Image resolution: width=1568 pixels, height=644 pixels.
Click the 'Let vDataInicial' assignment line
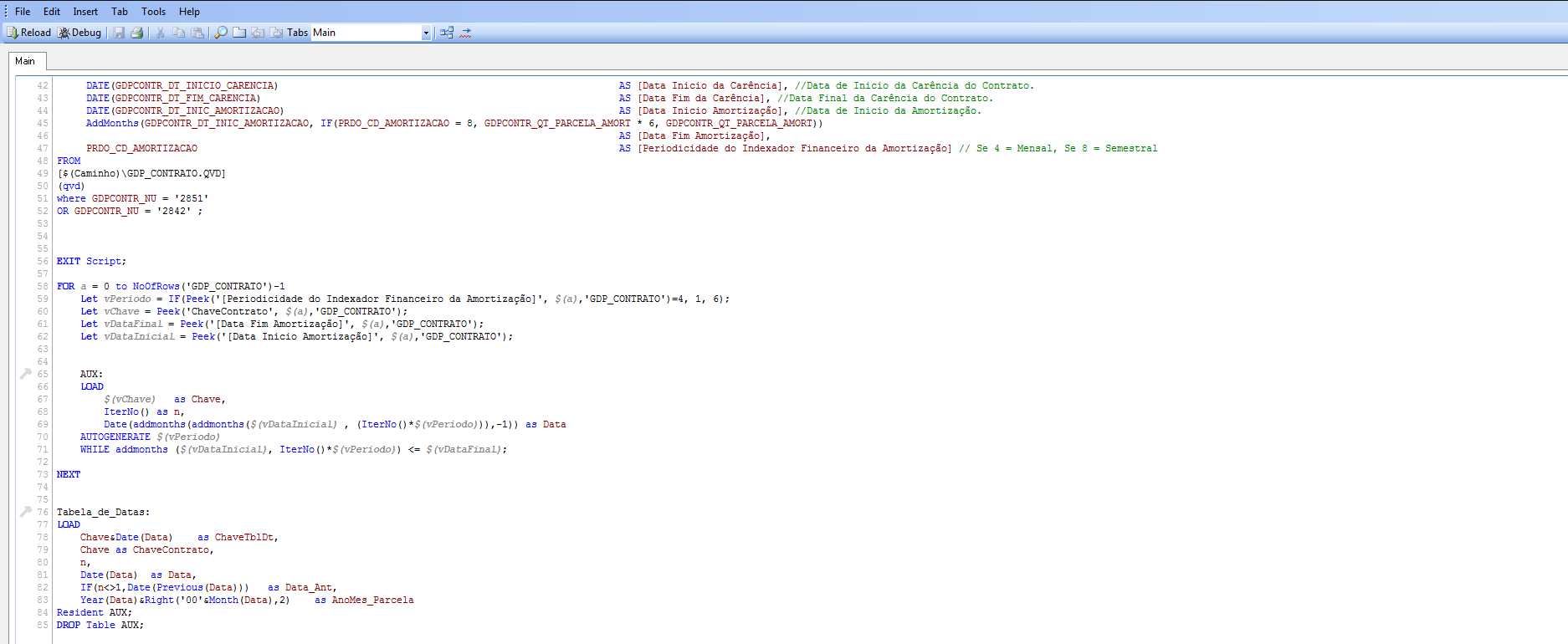click(297, 336)
